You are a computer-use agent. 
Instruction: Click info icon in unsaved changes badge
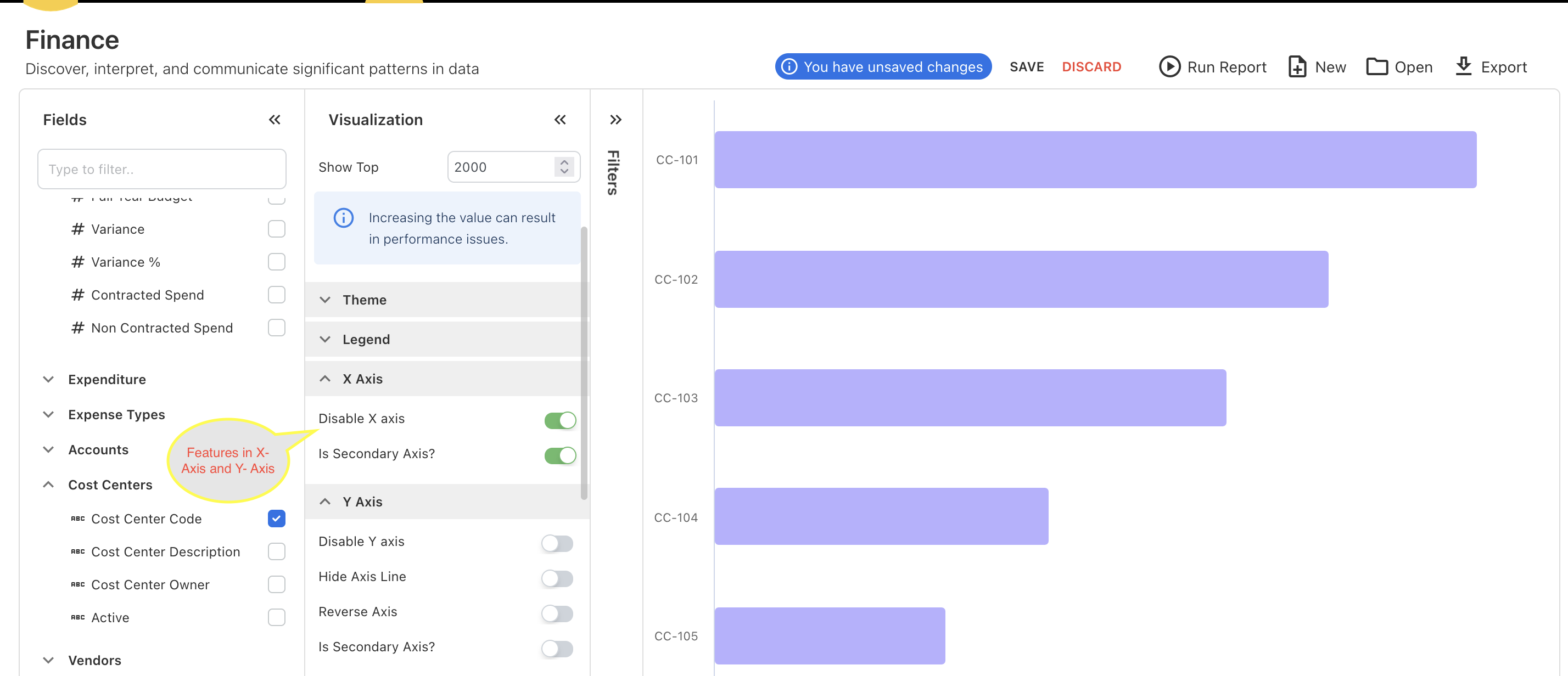tap(789, 67)
